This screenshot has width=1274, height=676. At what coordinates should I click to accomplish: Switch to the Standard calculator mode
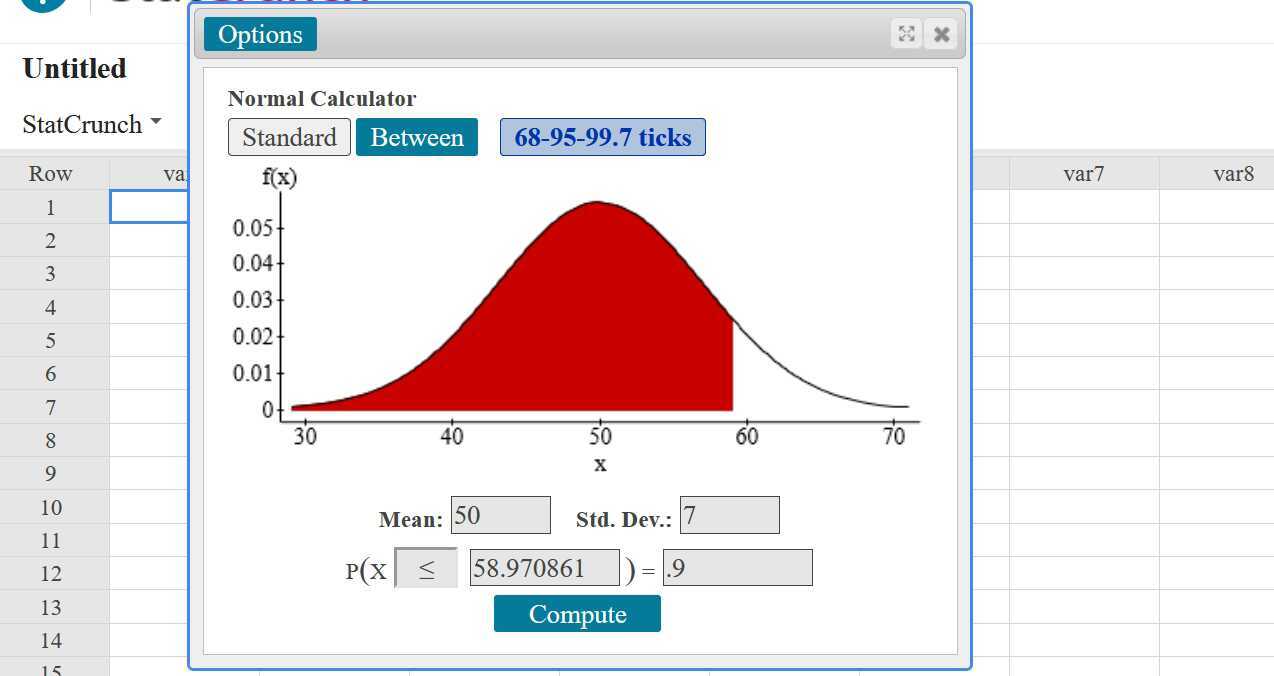pos(288,137)
